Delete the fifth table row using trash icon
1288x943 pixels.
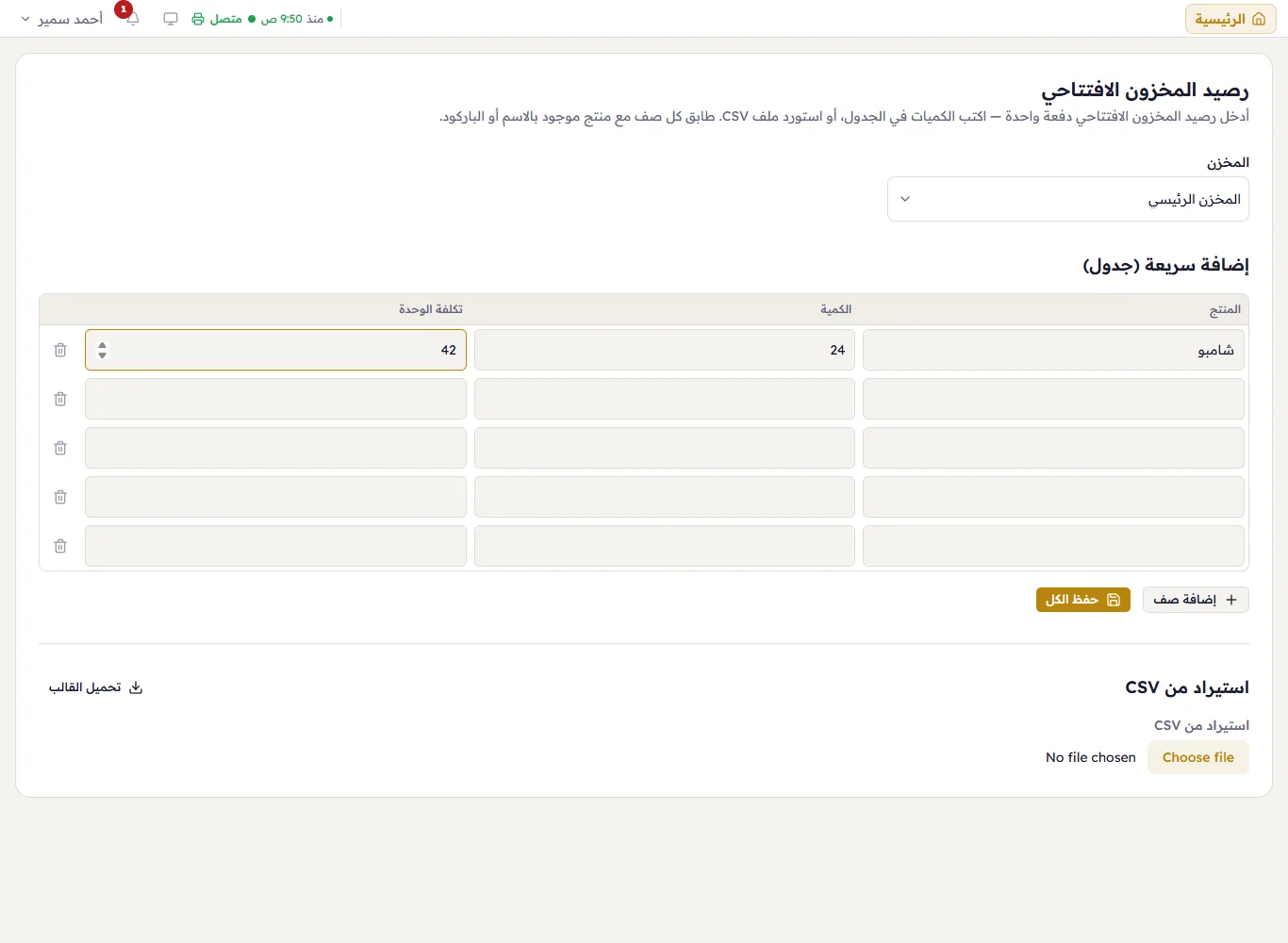(60, 546)
